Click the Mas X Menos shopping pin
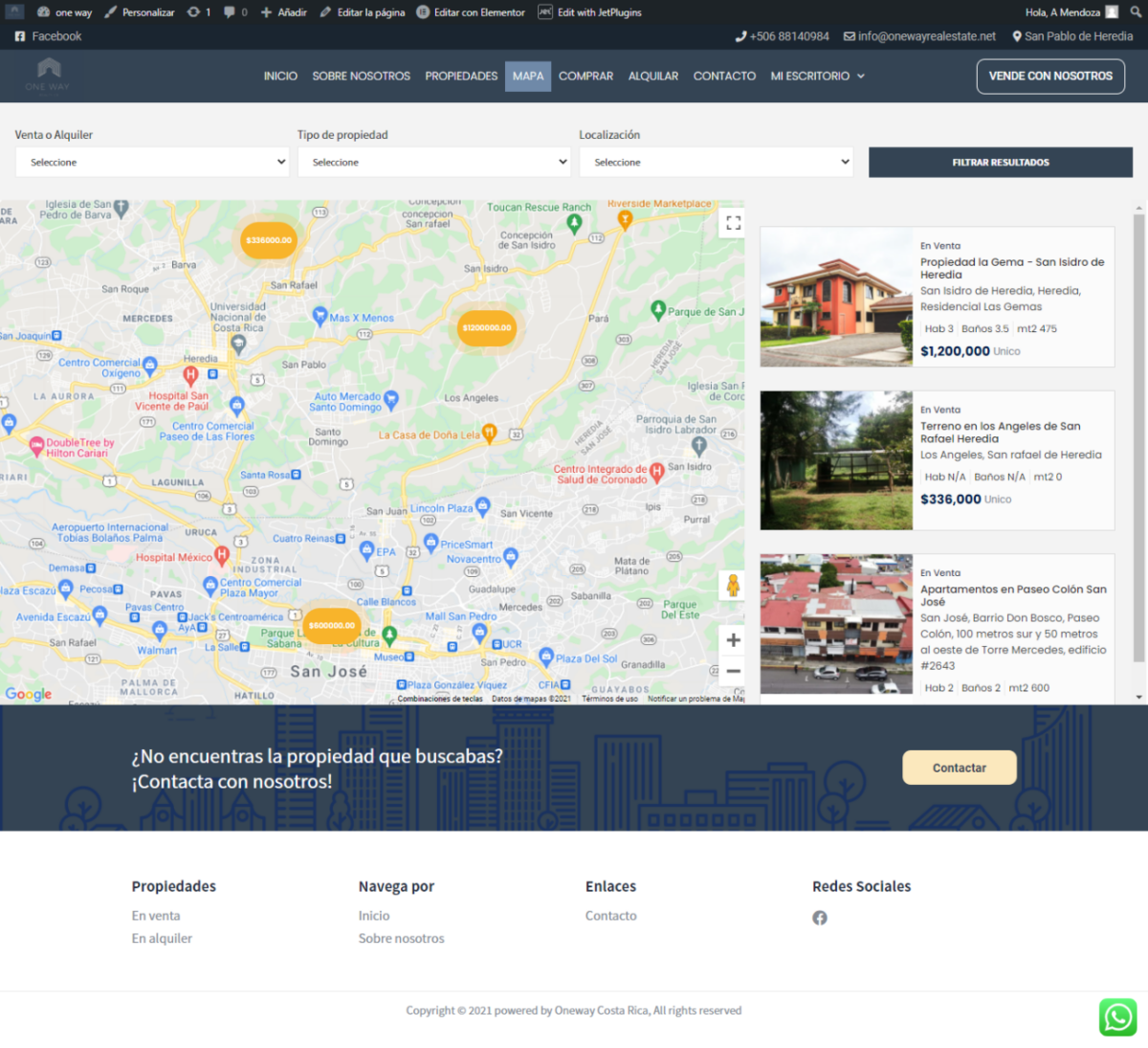The width and height of the screenshot is (1148, 1048). tap(320, 315)
